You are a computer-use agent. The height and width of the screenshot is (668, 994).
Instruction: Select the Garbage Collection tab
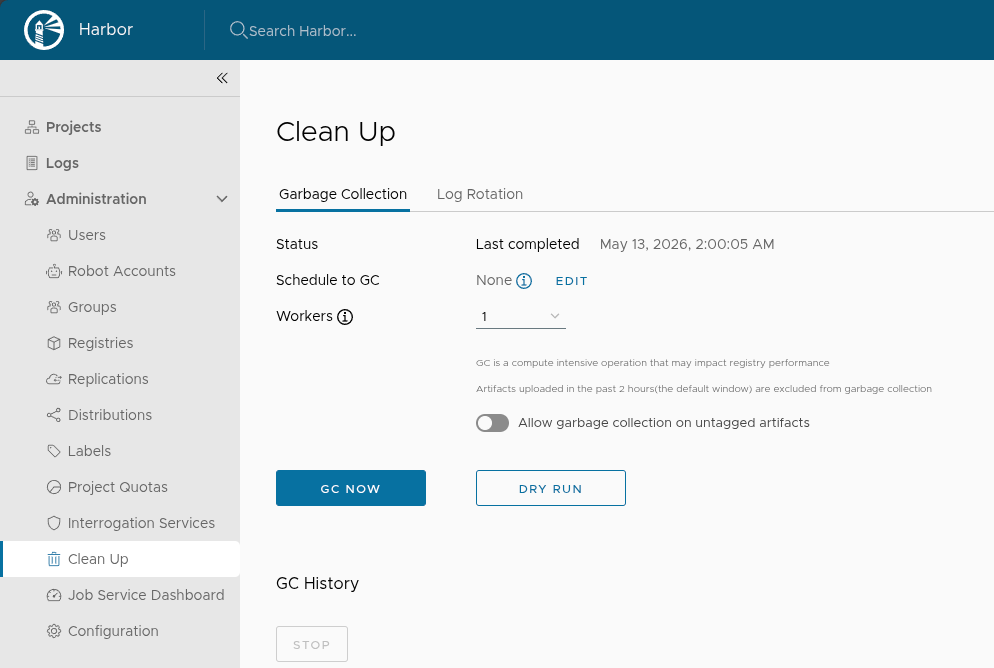[343, 194]
